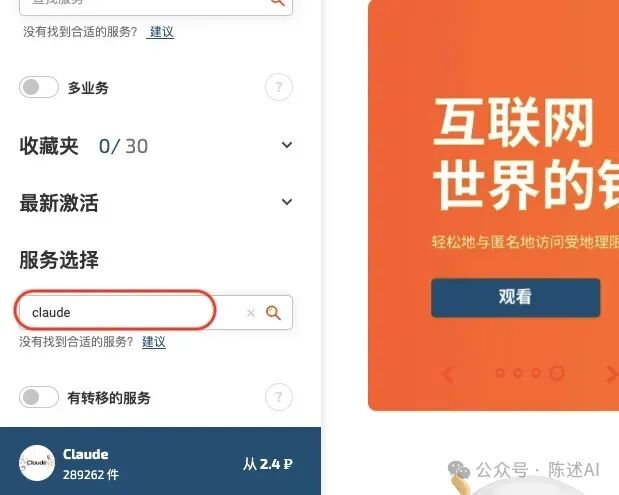This screenshot has width=619, height=495.
Task: Click the 服务选择 section heading
Action: click(x=59, y=260)
